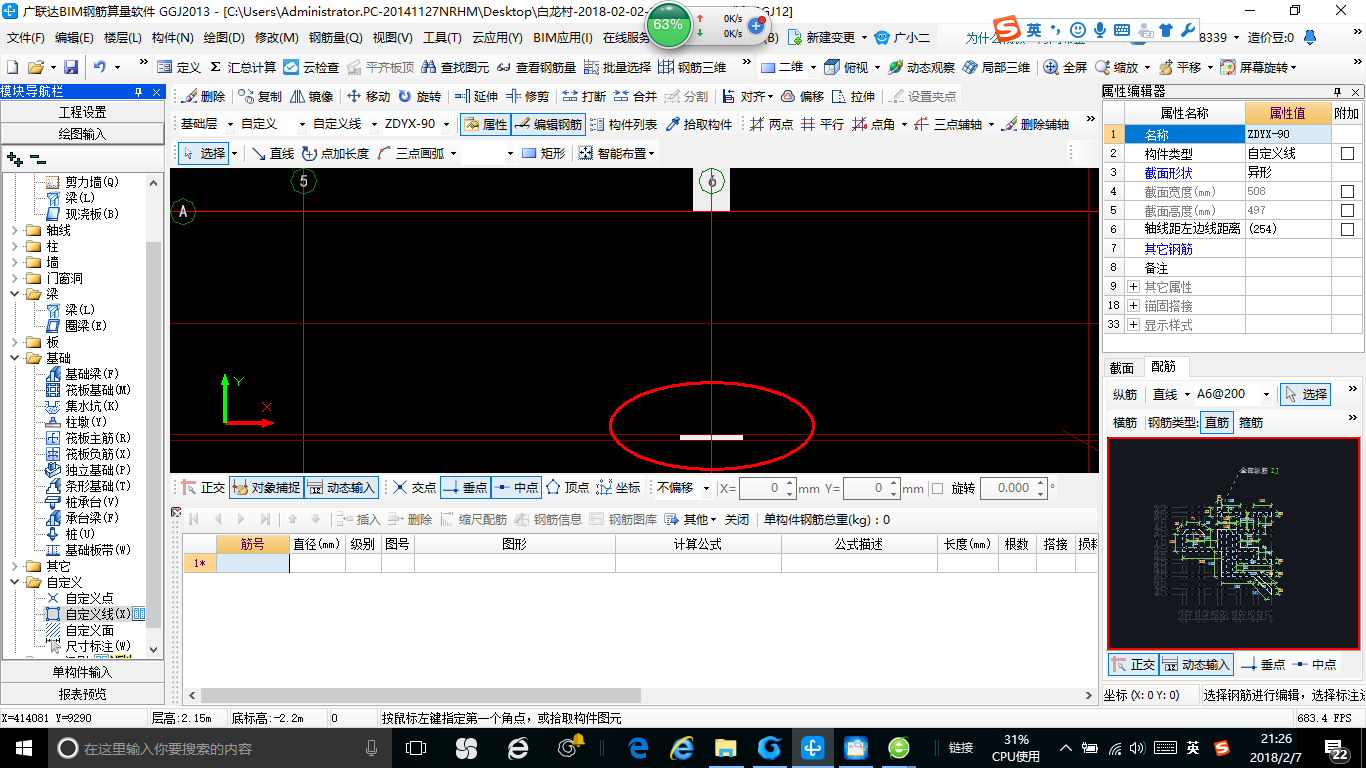
Task: Toggle 动态输入 below main canvas
Action: [341, 488]
